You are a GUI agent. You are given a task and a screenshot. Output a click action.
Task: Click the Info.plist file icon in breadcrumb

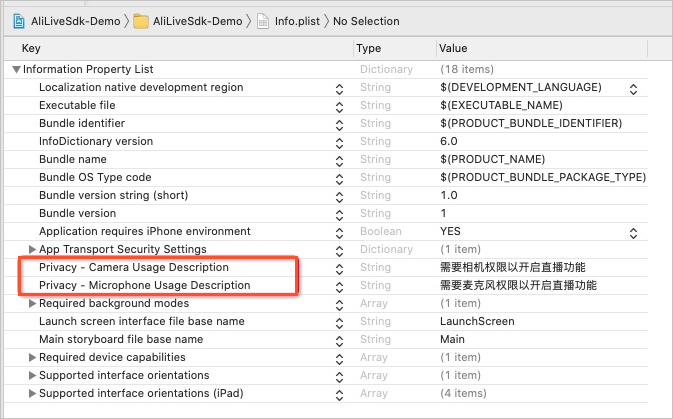tap(263, 21)
